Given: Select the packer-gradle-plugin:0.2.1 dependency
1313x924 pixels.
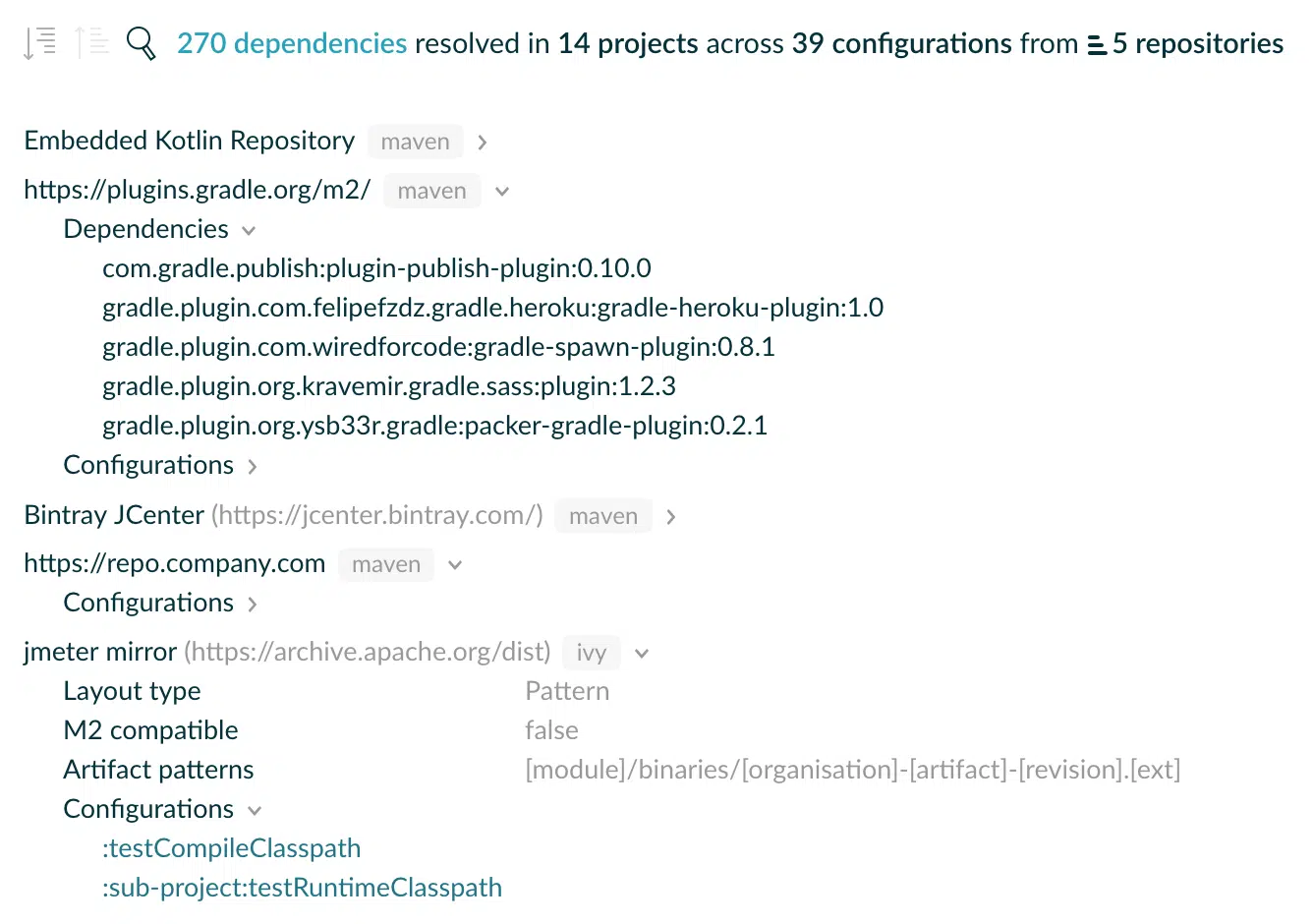Looking at the screenshot, I should pyautogui.click(x=435, y=426).
